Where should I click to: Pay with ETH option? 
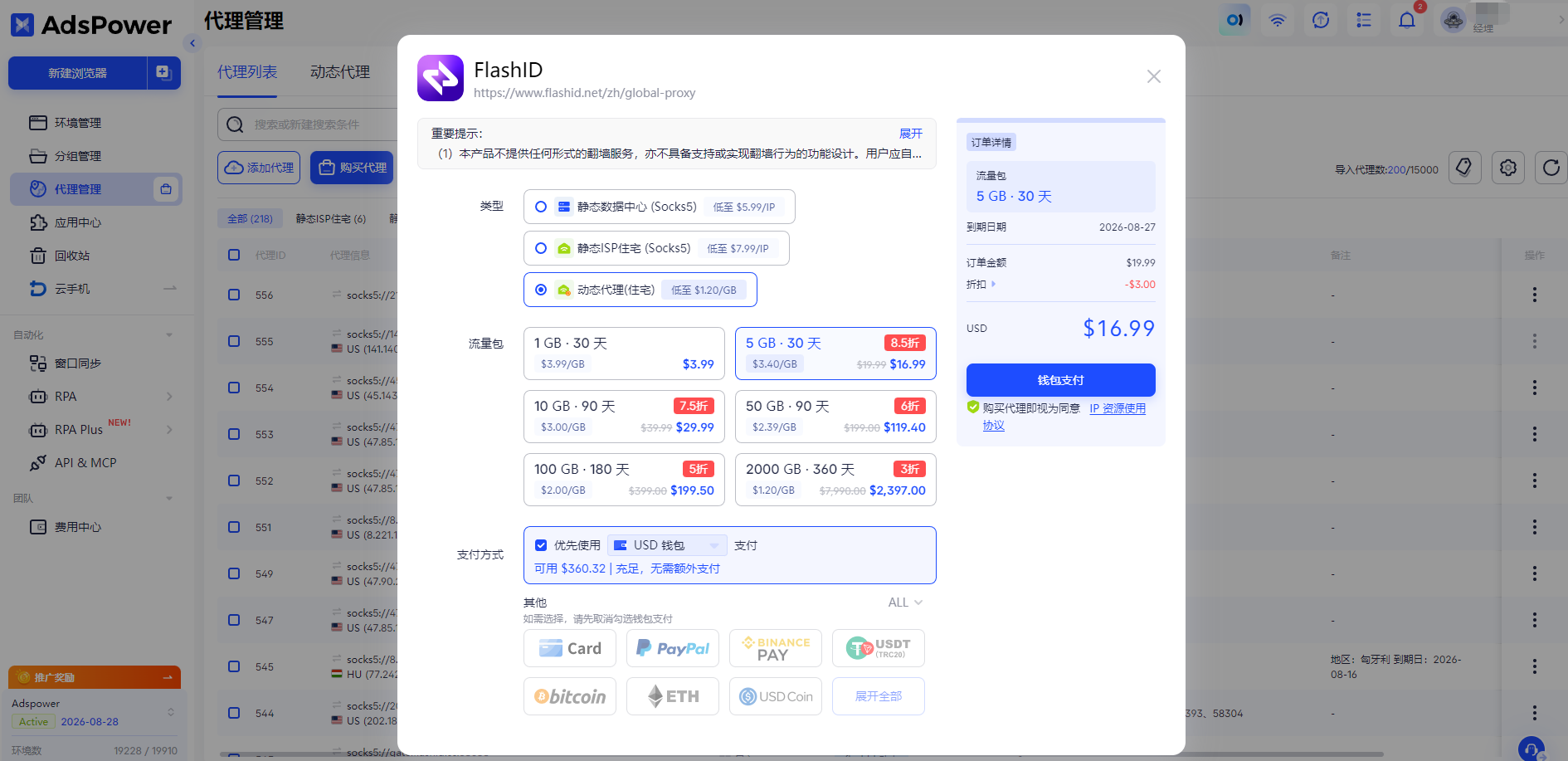[x=673, y=696]
